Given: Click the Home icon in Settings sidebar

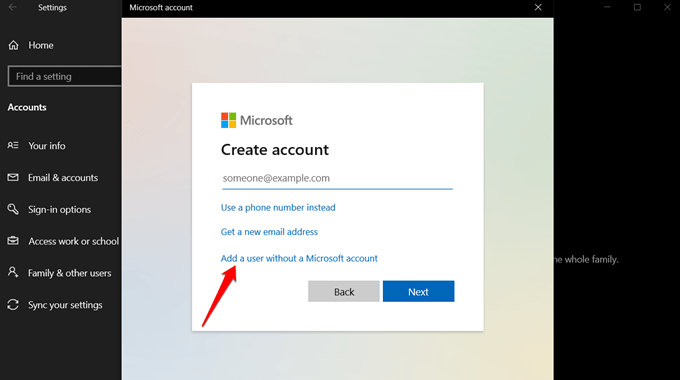Looking at the screenshot, I should [13, 45].
